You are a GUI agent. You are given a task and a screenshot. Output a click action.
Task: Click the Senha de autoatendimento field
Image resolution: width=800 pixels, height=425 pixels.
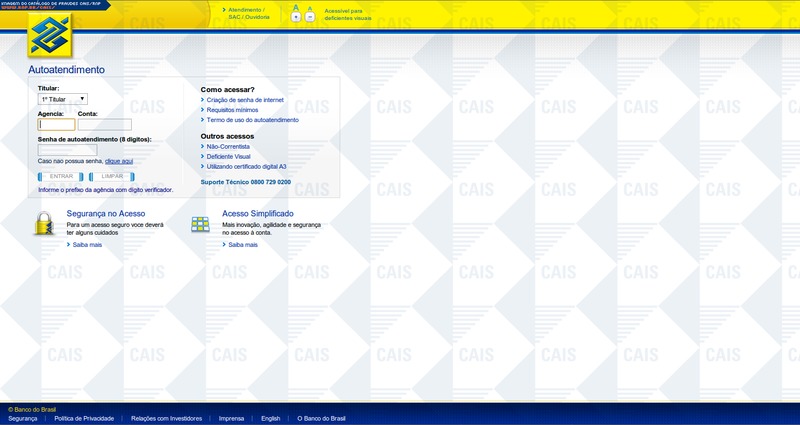67,150
